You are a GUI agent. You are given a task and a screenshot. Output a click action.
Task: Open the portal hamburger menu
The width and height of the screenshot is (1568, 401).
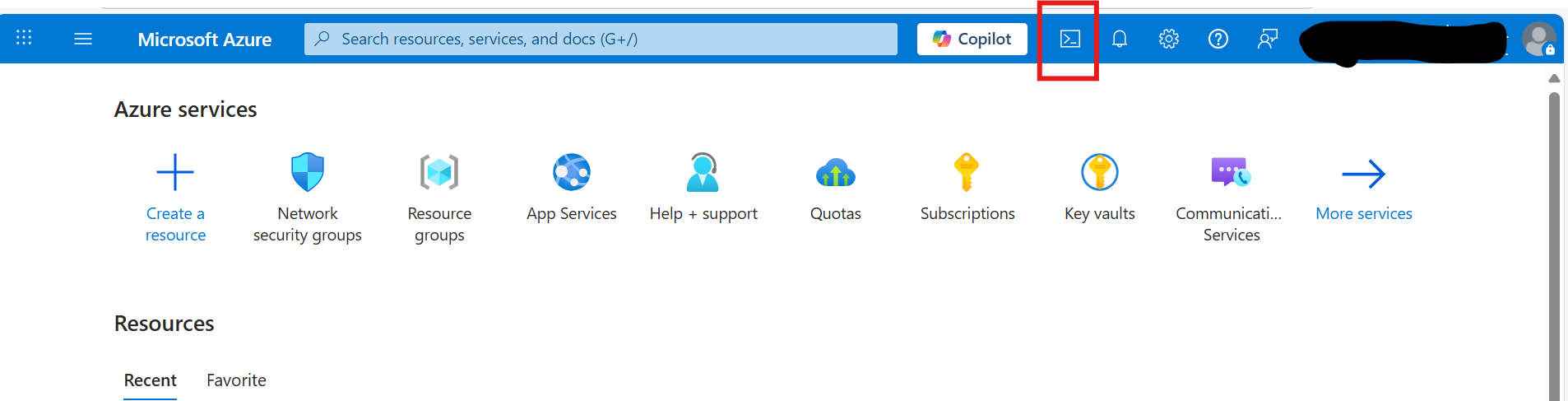[83, 39]
